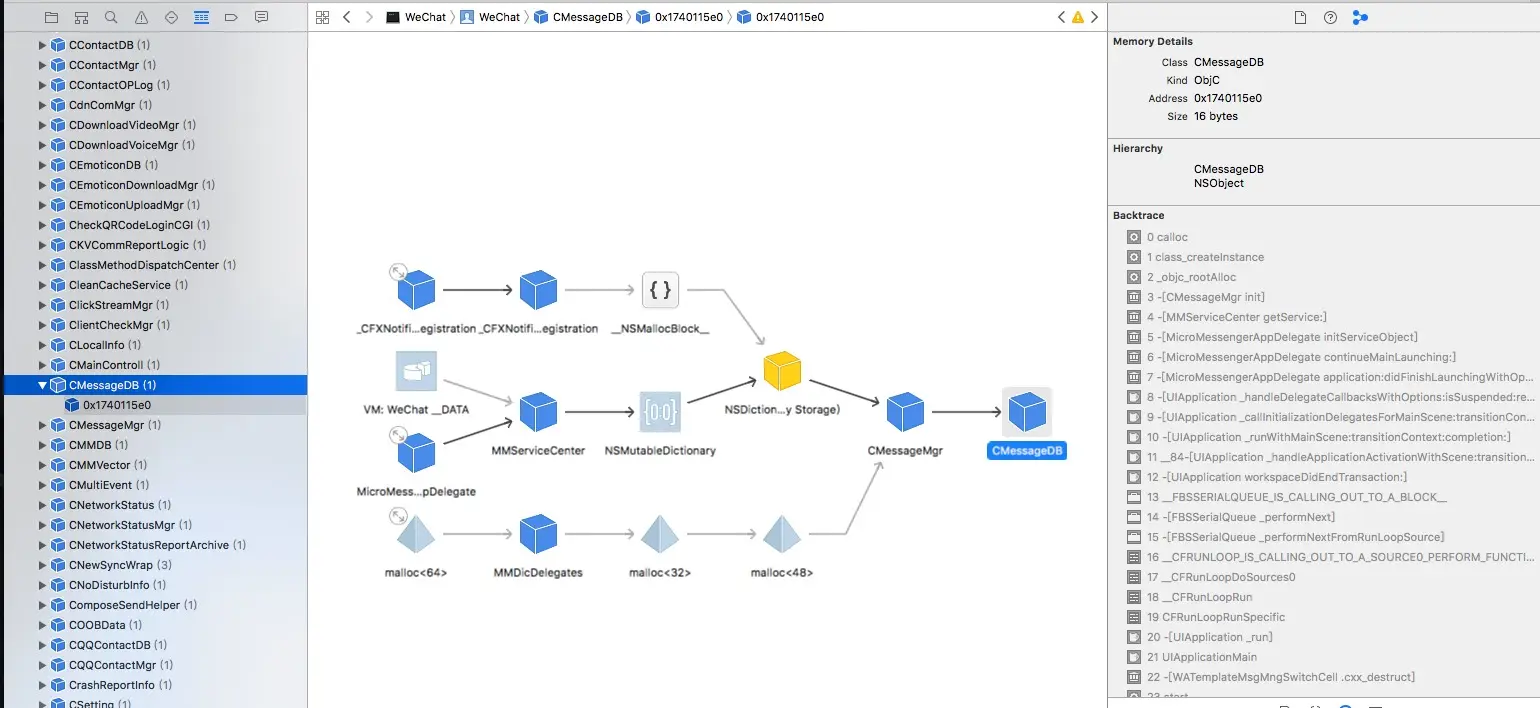This screenshot has height=708, width=1540.
Task: Open the File inspector in the utilities panel
Action: (1299, 17)
